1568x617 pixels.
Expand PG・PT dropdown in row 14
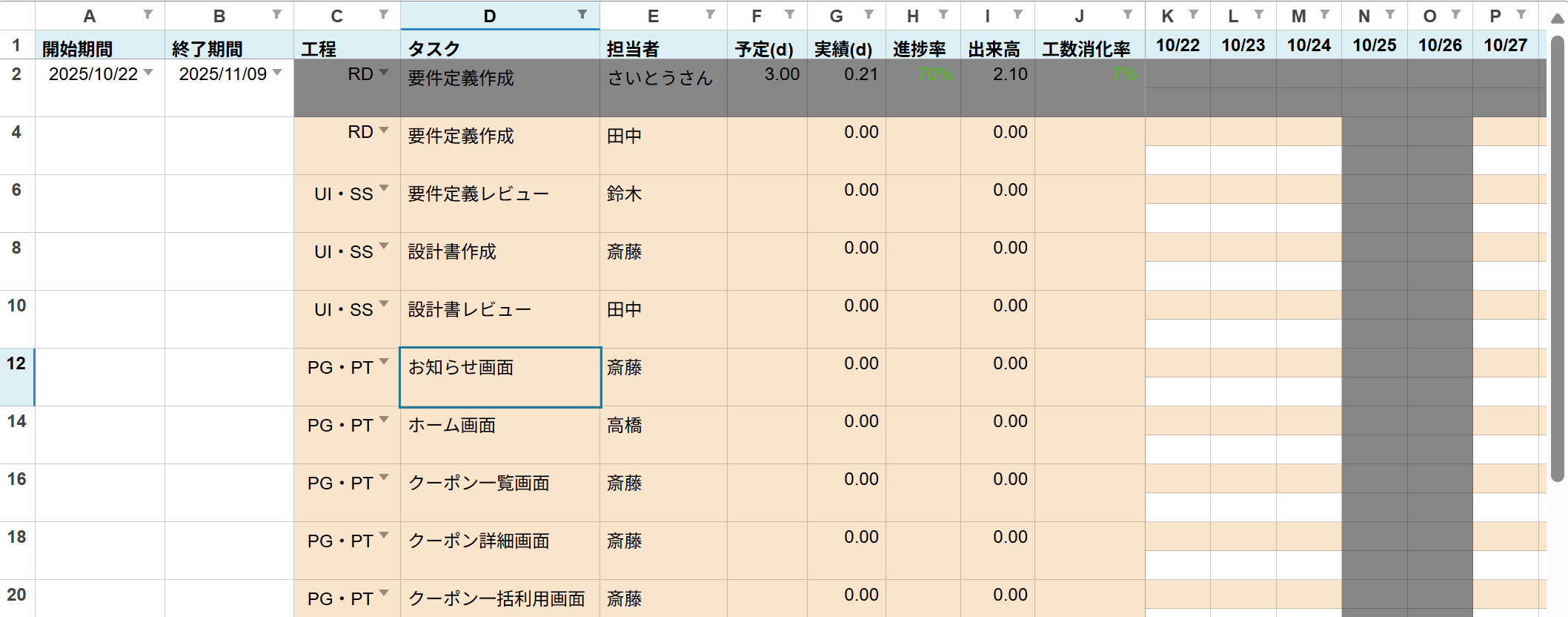coord(384,420)
